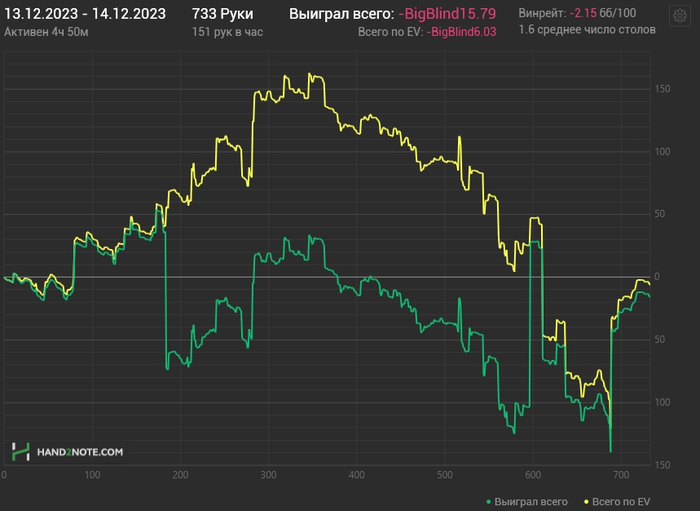Click the '-BigBlind15.79' total won value
Screen dimensions: 700x511
447,14
